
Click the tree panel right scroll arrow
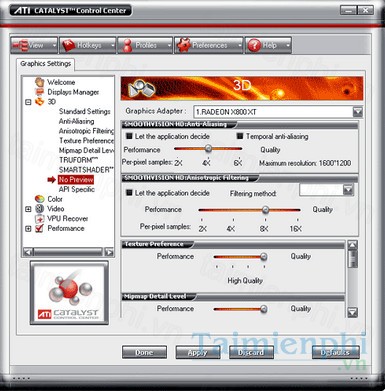coord(109,252)
